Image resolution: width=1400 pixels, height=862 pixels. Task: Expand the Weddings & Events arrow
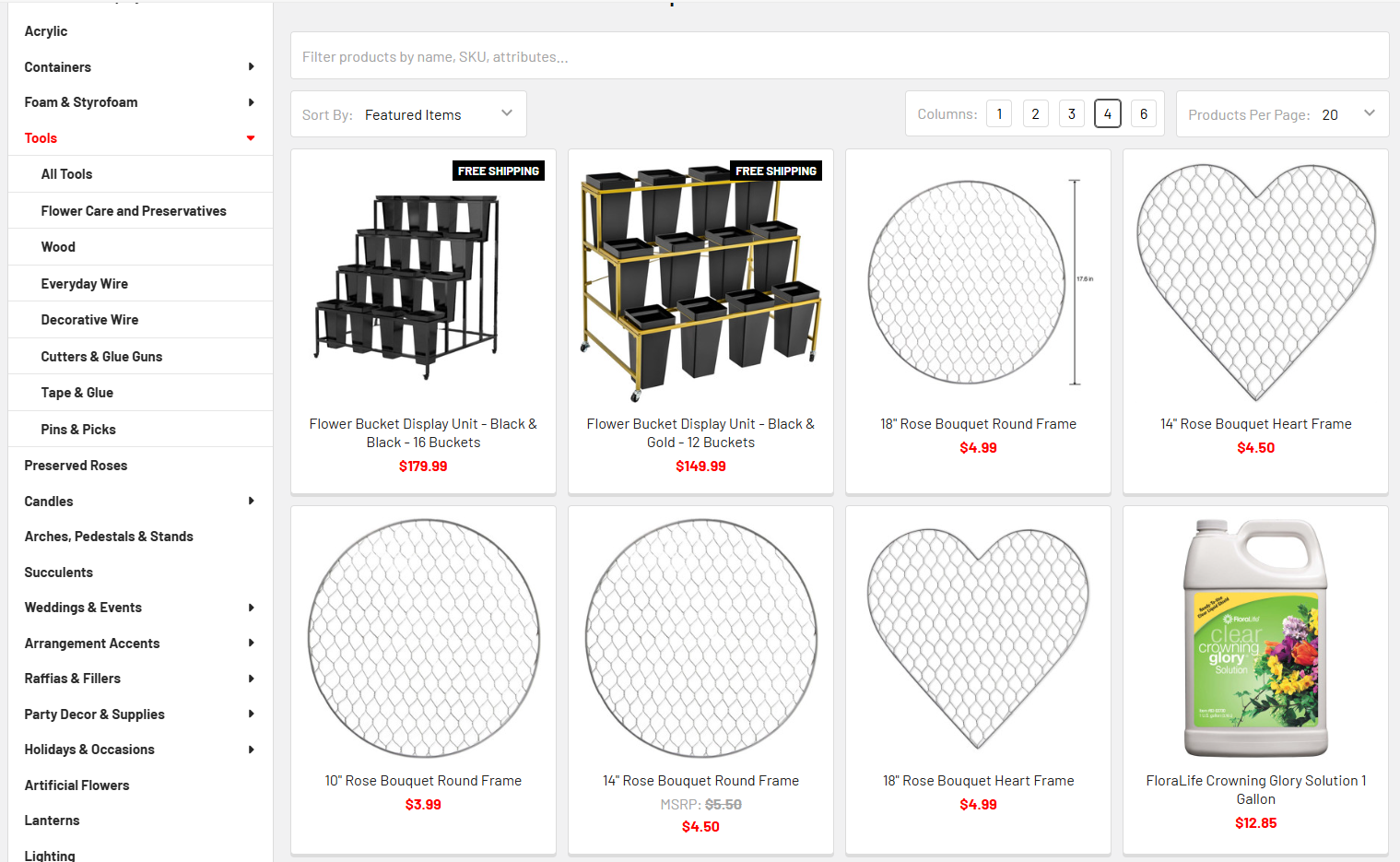tap(251, 608)
